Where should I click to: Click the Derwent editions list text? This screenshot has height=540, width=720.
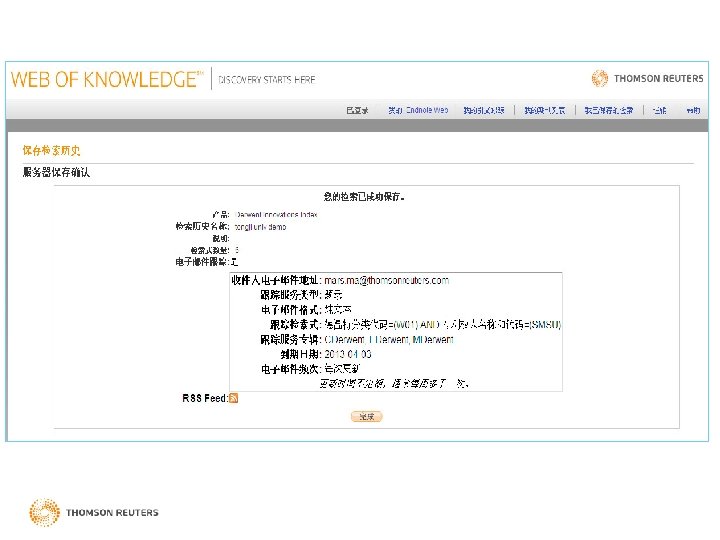pyautogui.click(x=389, y=339)
